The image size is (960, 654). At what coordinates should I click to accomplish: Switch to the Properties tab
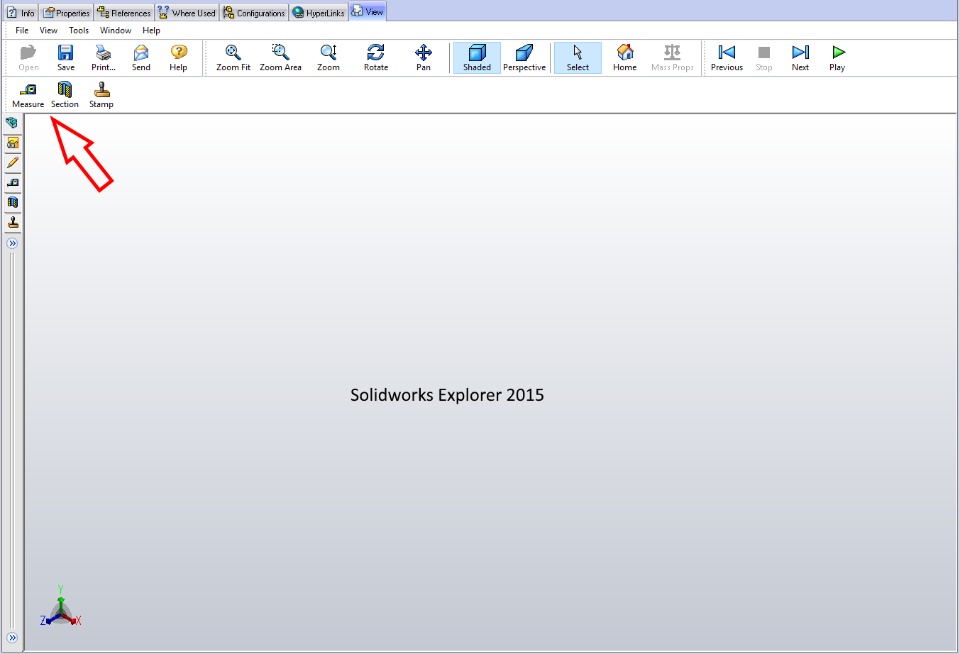coord(66,12)
